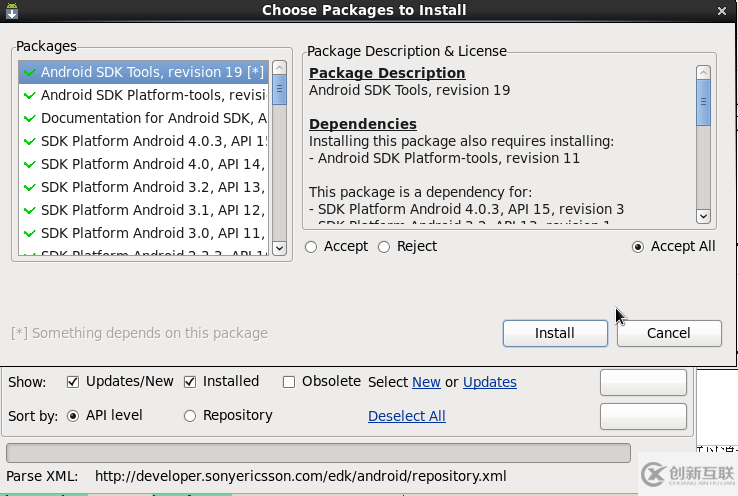The height and width of the screenshot is (496, 738).
Task: Click the blank button right of the Updates link
Action: (x=643, y=383)
